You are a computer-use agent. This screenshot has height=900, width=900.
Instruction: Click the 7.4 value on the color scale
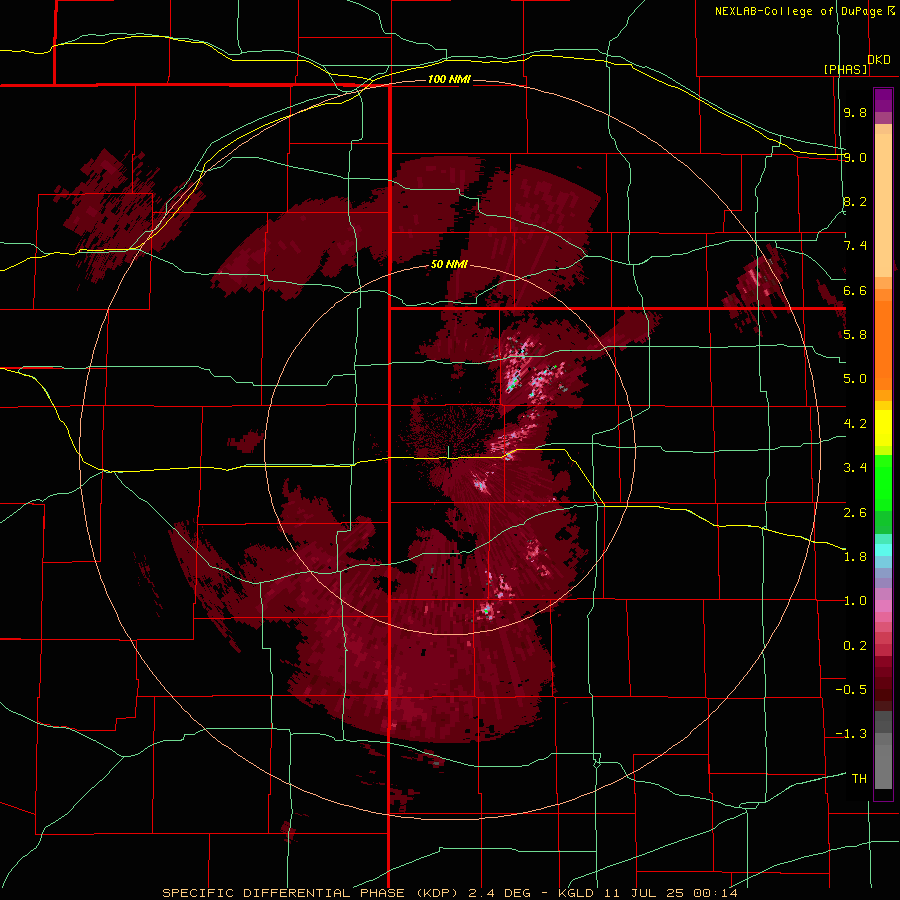coord(855,246)
